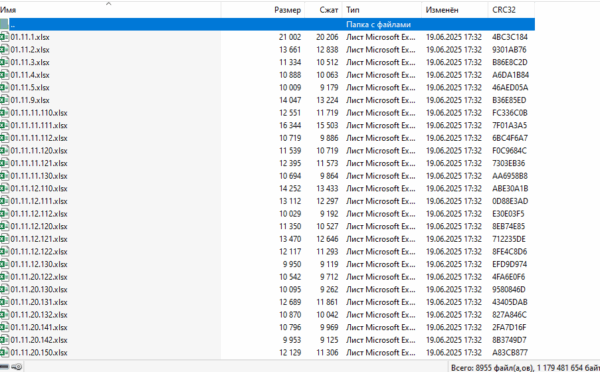This screenshot has width=600, height=372.
Task: Click CRC32 value F0C9684C
Action: (509, 151)
